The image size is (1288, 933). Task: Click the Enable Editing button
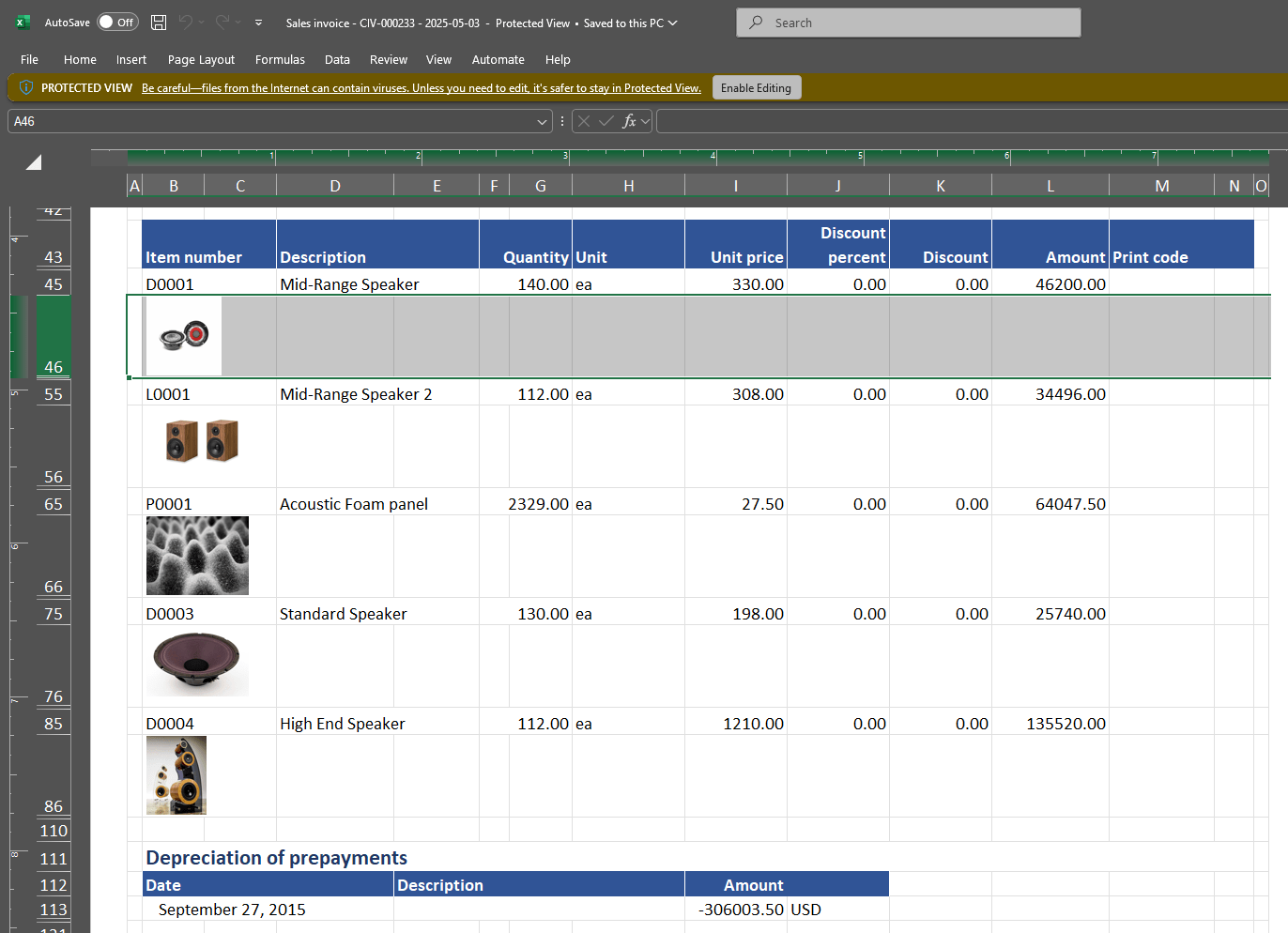[x=756, y=88]
